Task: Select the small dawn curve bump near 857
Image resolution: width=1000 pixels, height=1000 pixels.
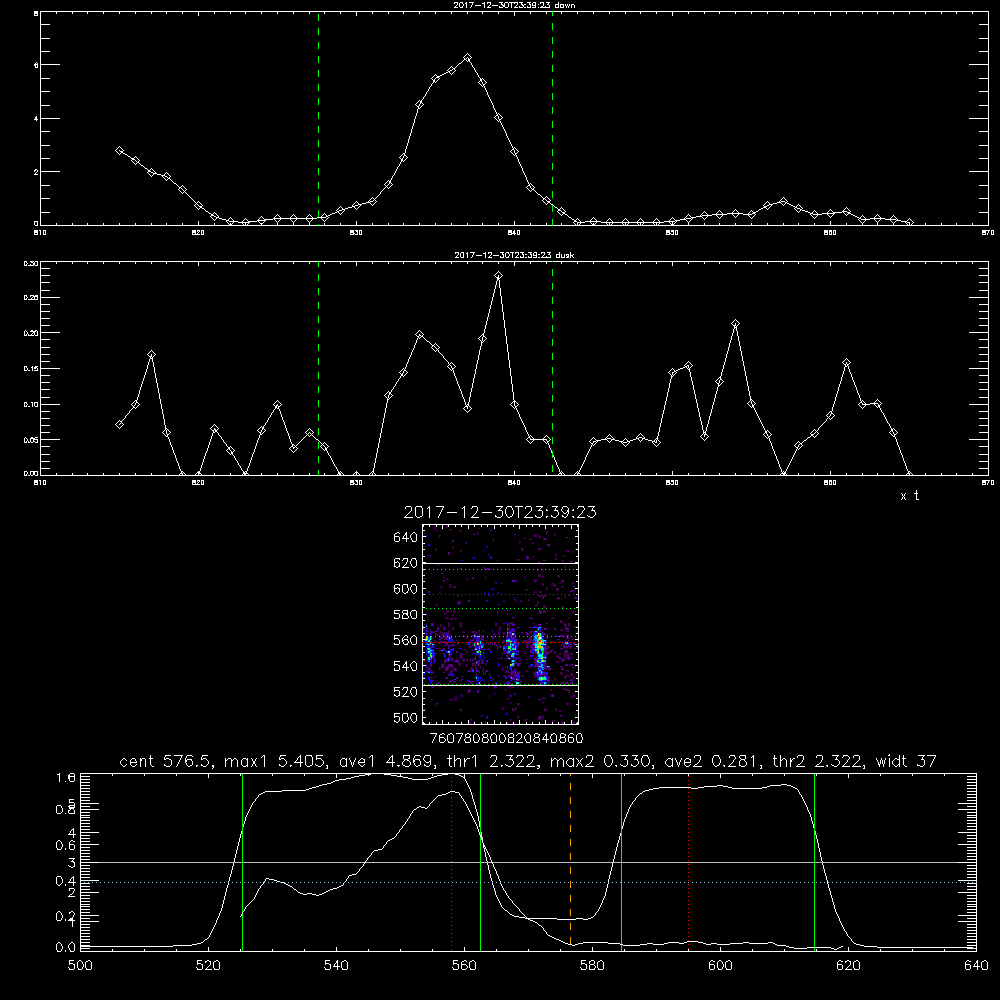Action: [x=783, y=202]
